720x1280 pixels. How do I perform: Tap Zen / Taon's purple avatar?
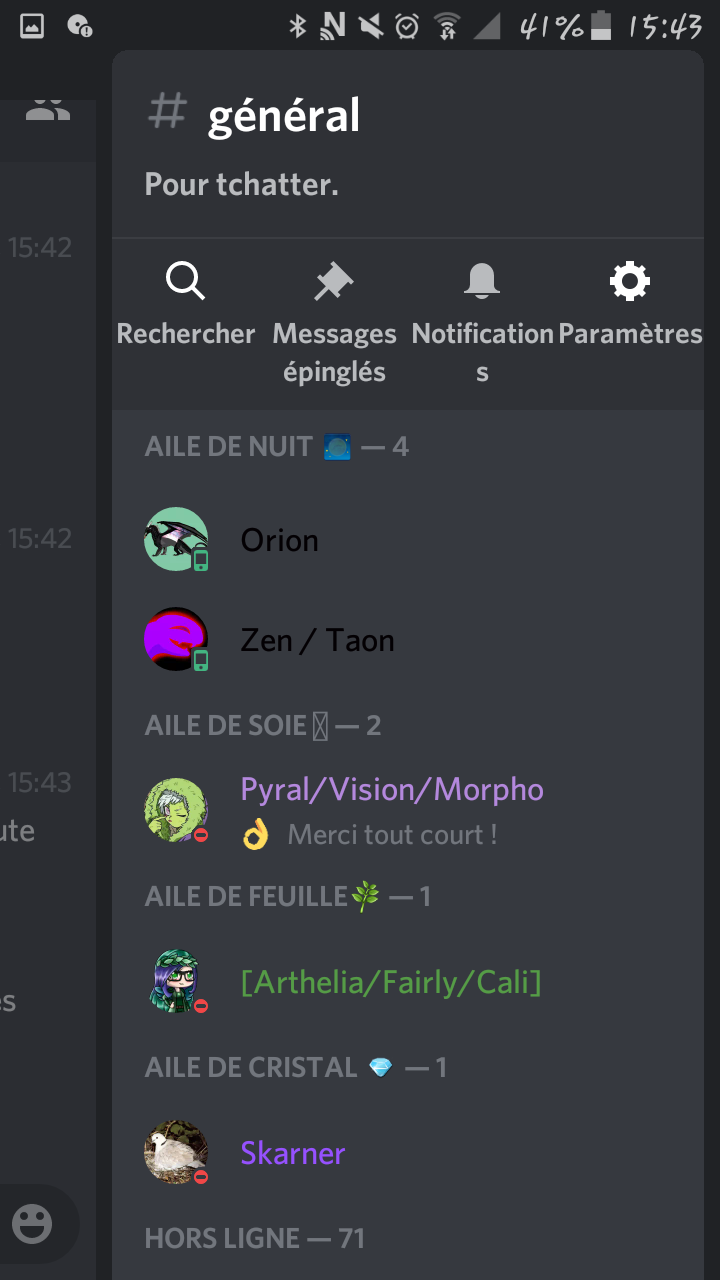point(176,640)
